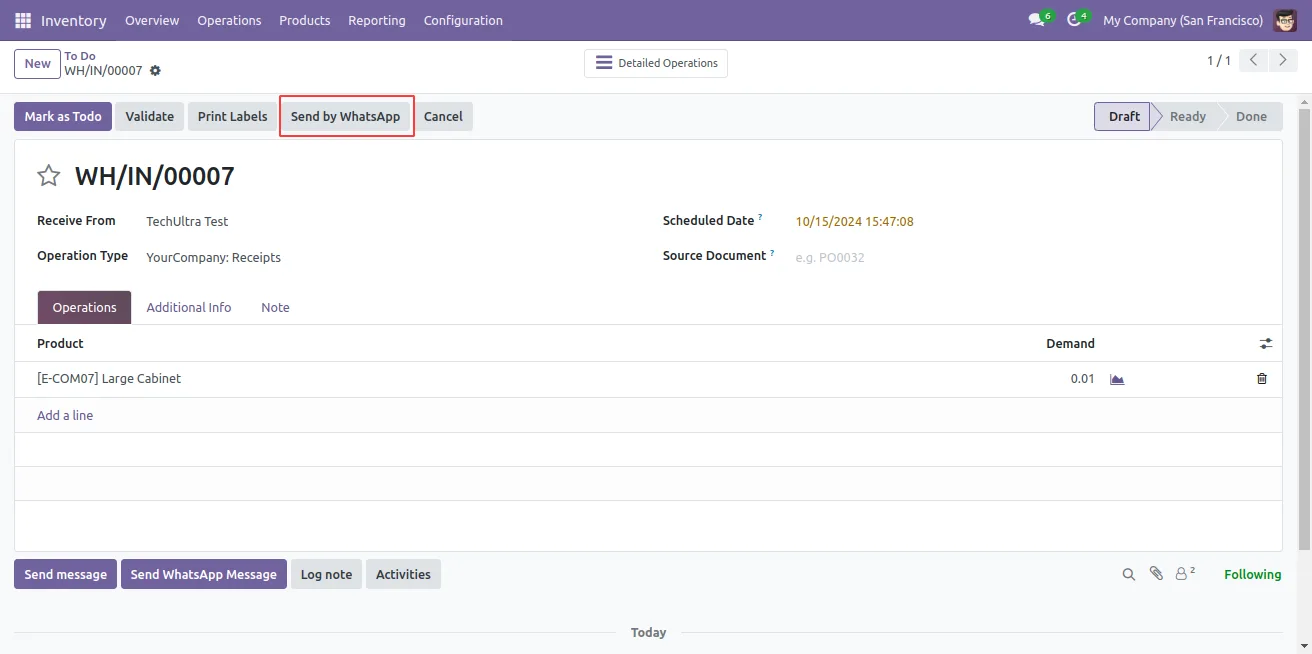Switch company via My Company (San Francisco)
Image resolution: width=1312 pixels, height=654 pixels.
[x=1183, y=20]
